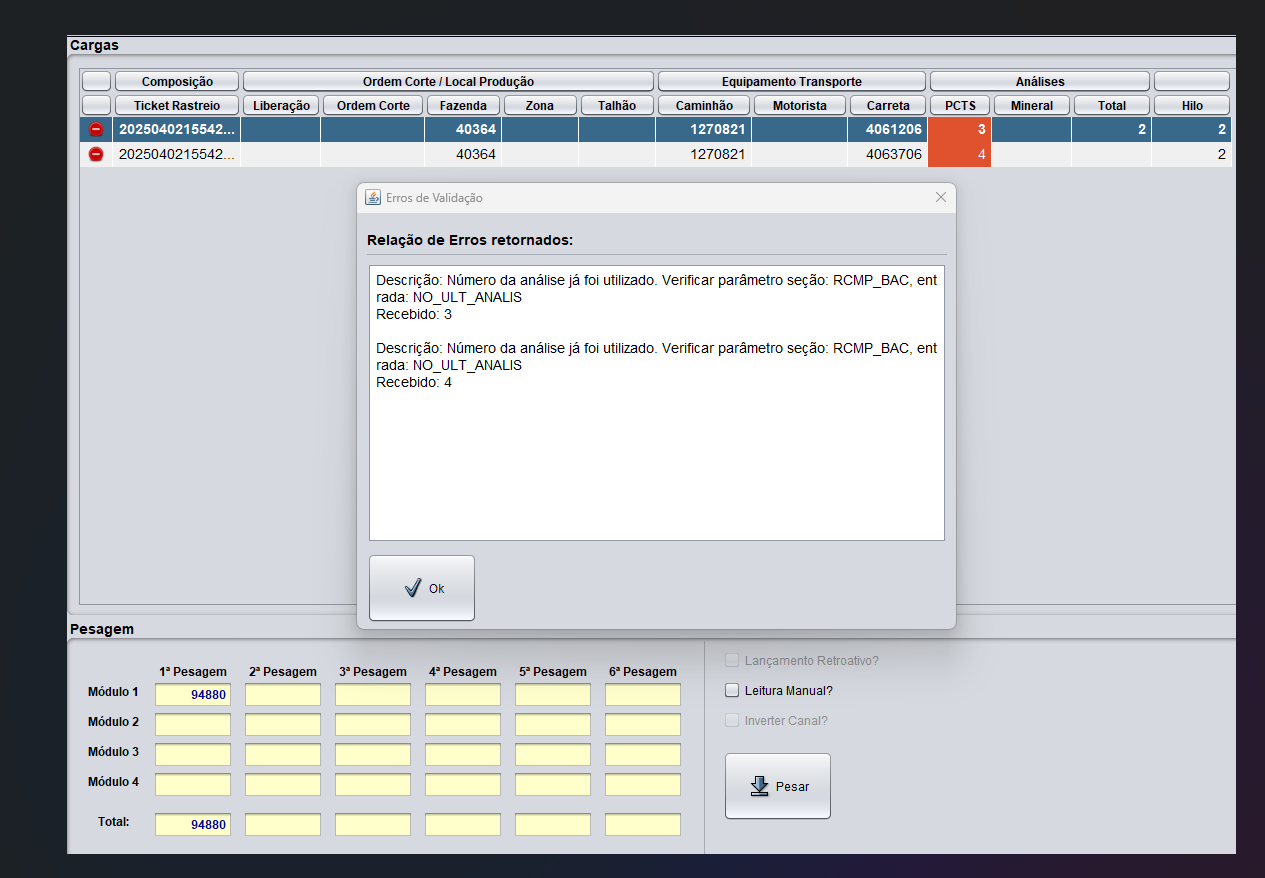The width and height of the screenshot is (1265, 878).
Task: Click the Liberação column header
Action: (281, 105)
